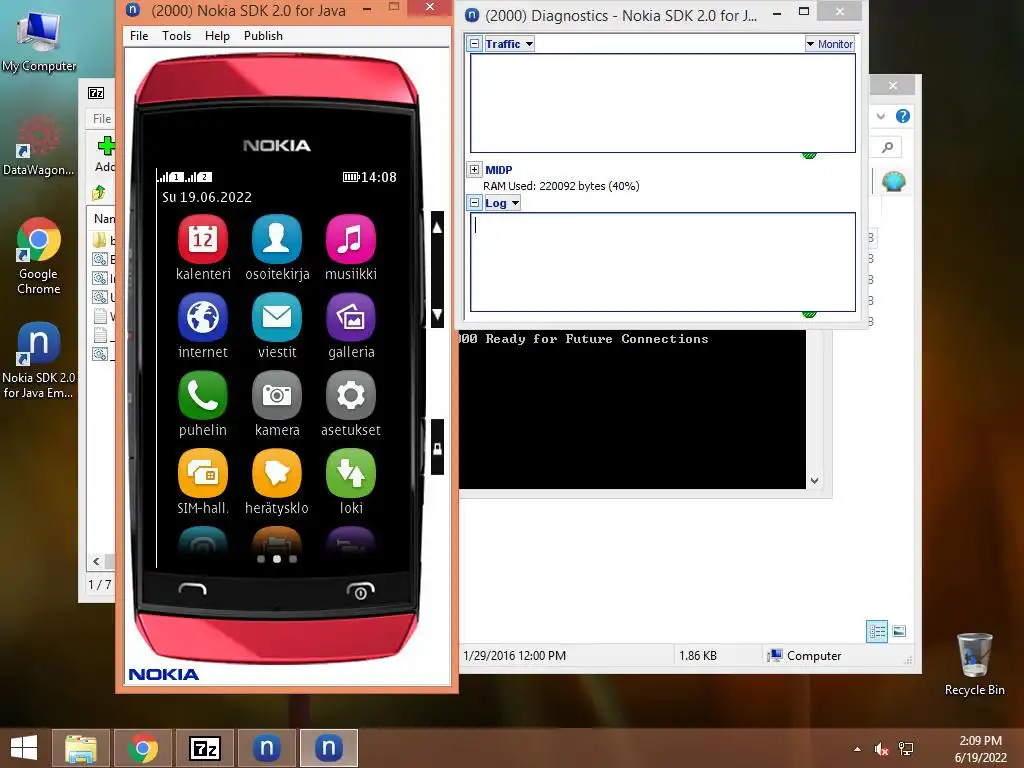Switch to large icons view in Explorer

click(x=899, y=631)
